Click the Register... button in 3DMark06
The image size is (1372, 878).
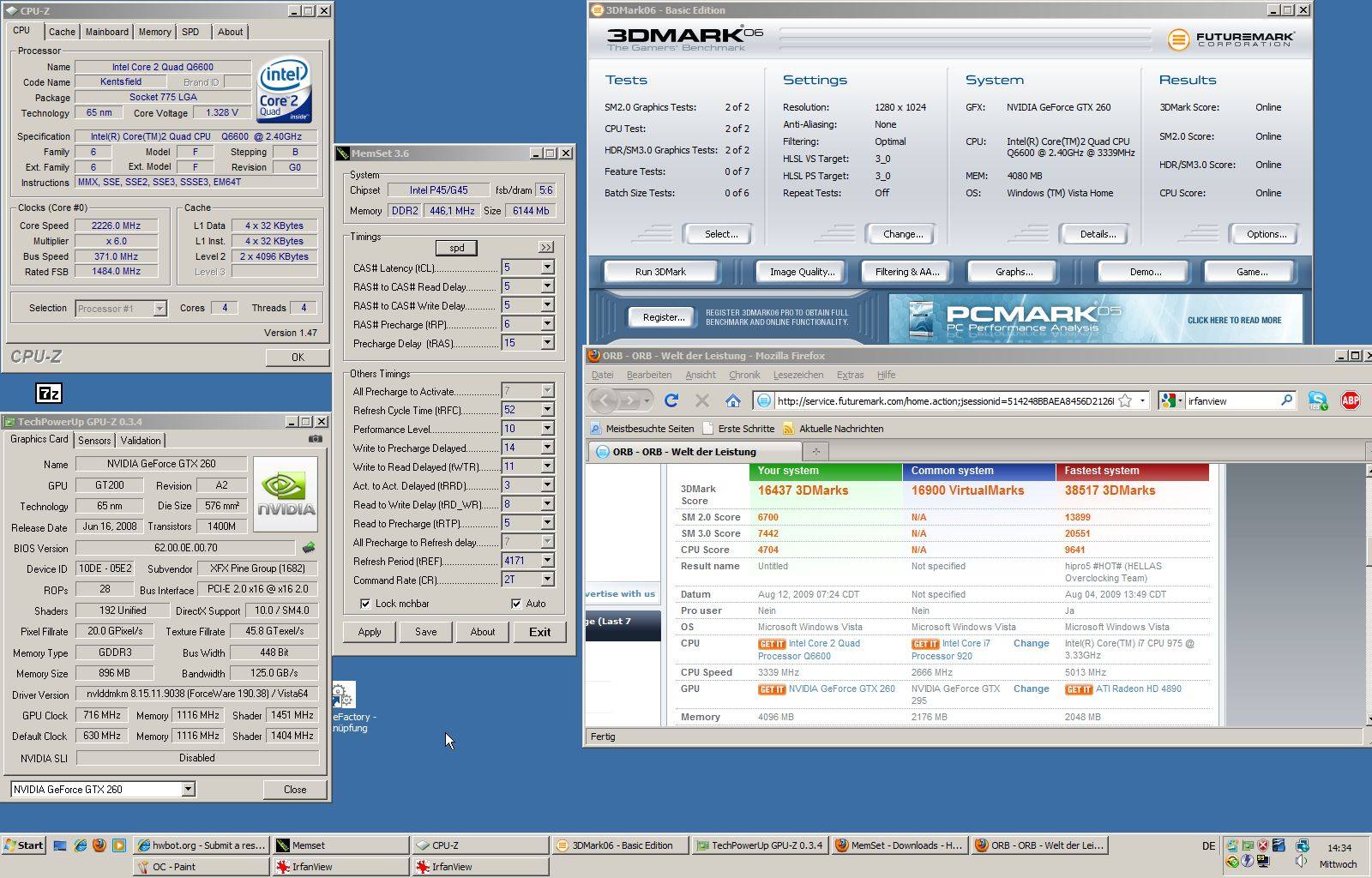point(664,317)
